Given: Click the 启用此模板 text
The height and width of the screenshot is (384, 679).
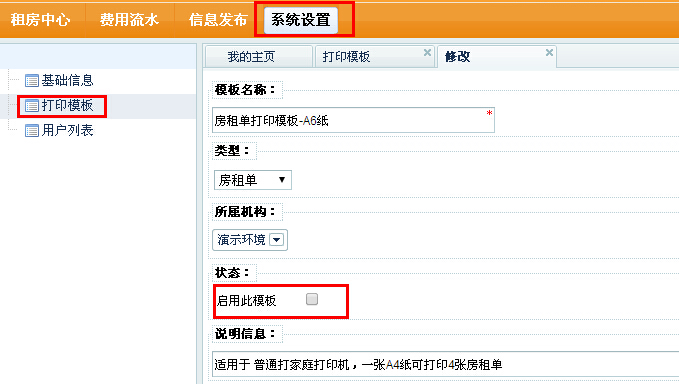Looking at the screenshot, I should coord(246,300).
